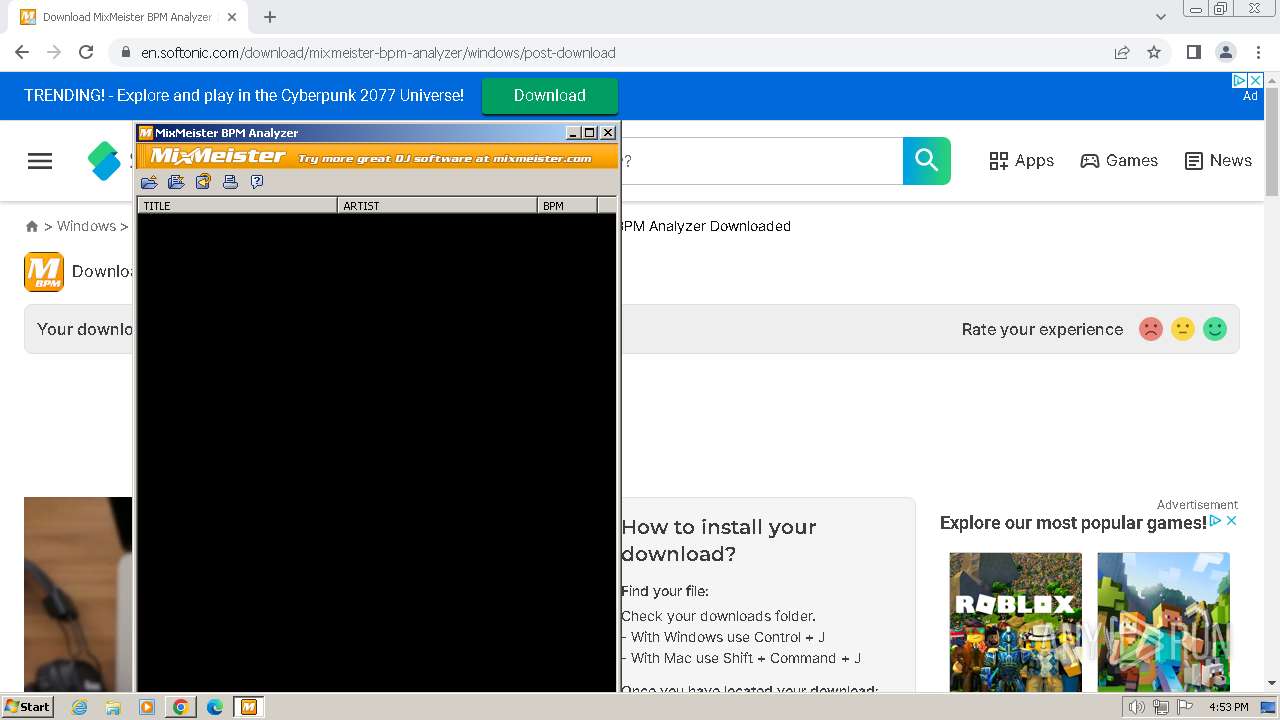The image size is (1280, 720).
Task: Bookmark this page with star icon
Action: (x=1154, y=52)
